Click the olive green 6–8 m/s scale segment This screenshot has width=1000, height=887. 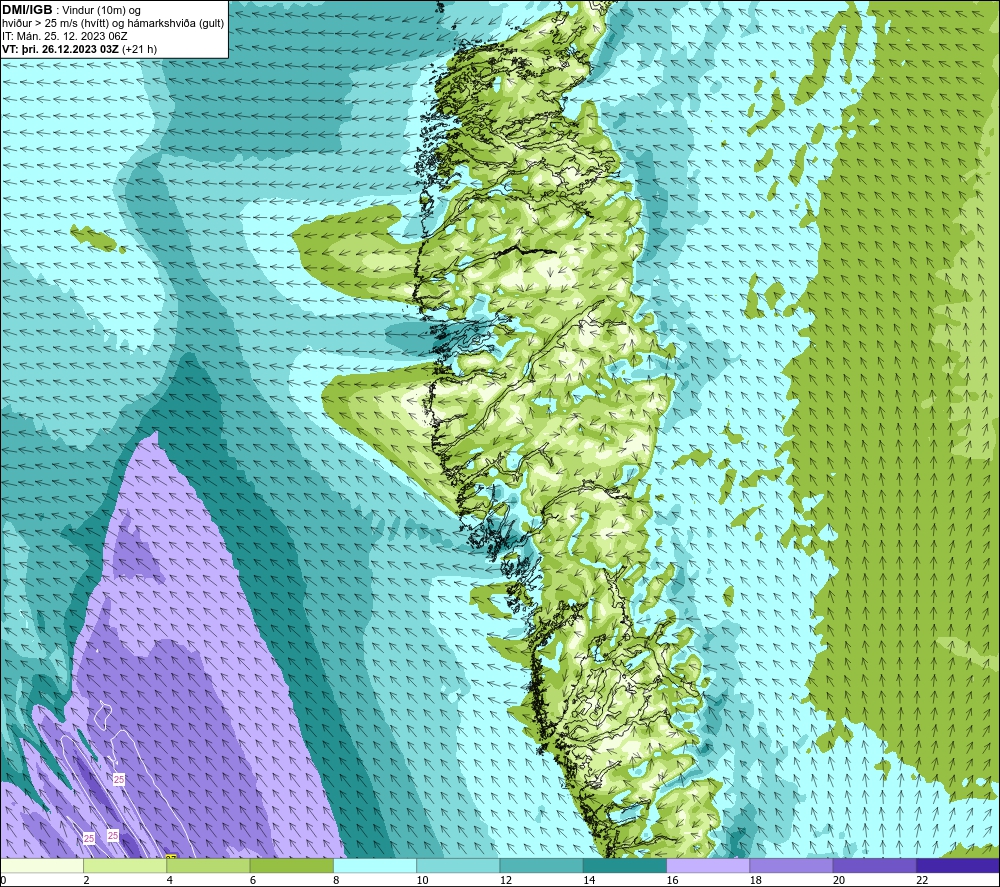[x=291, y=865]
